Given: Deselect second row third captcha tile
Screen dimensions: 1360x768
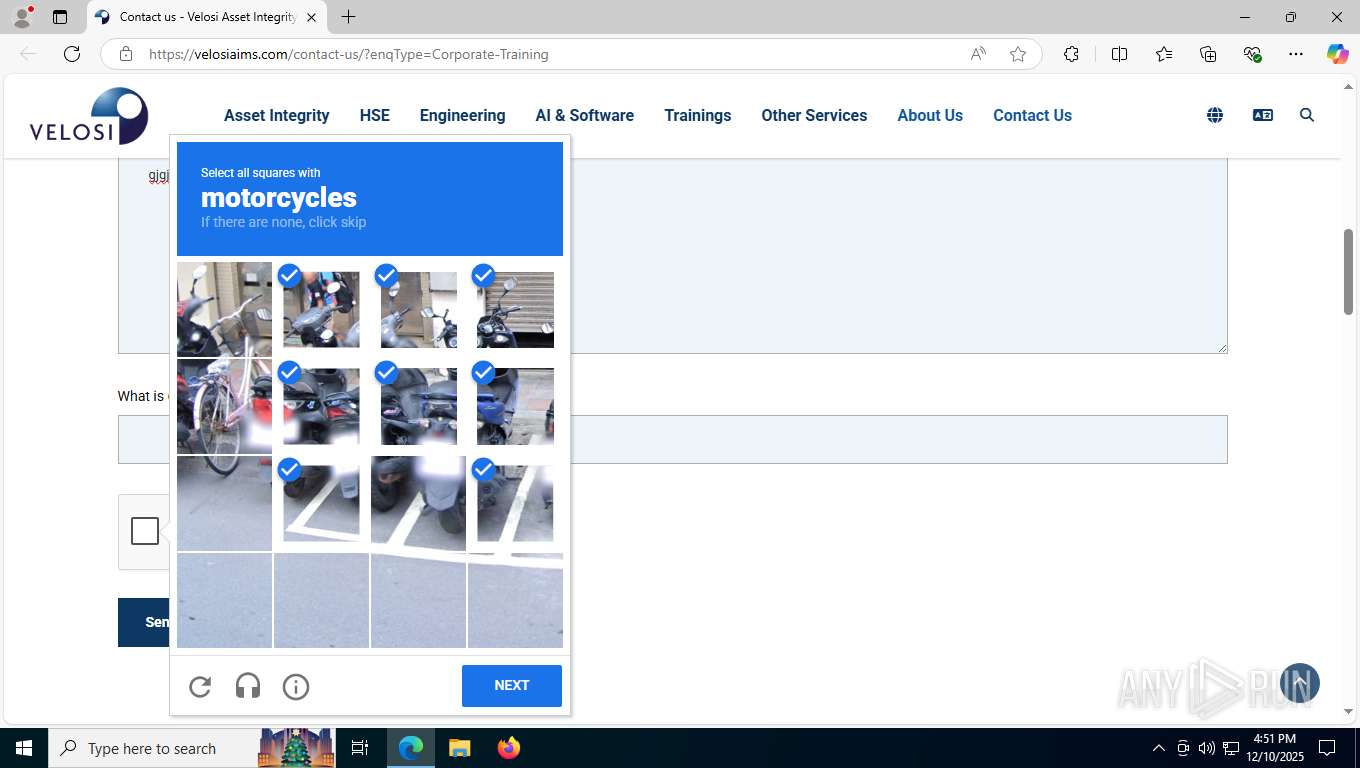Looking at the screenshot, I should tap(418, 407).
